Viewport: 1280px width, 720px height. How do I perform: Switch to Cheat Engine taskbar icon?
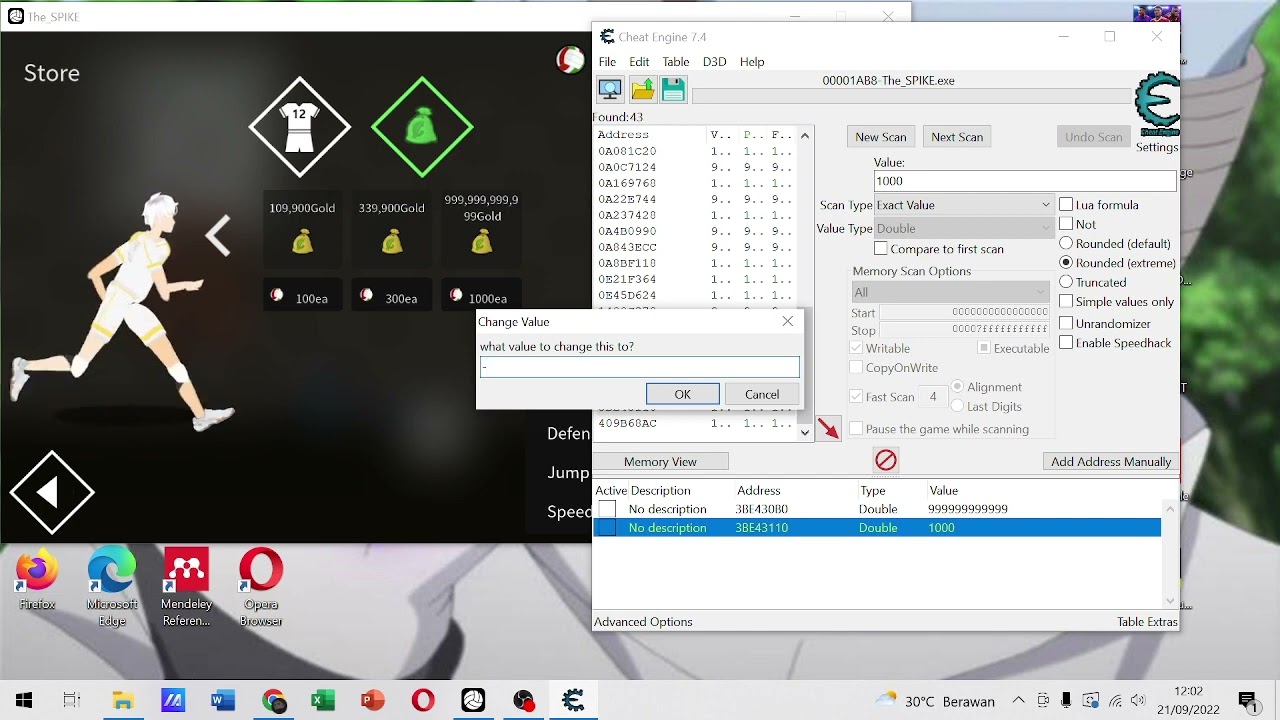pyautogui.click(x=573, y=700)
